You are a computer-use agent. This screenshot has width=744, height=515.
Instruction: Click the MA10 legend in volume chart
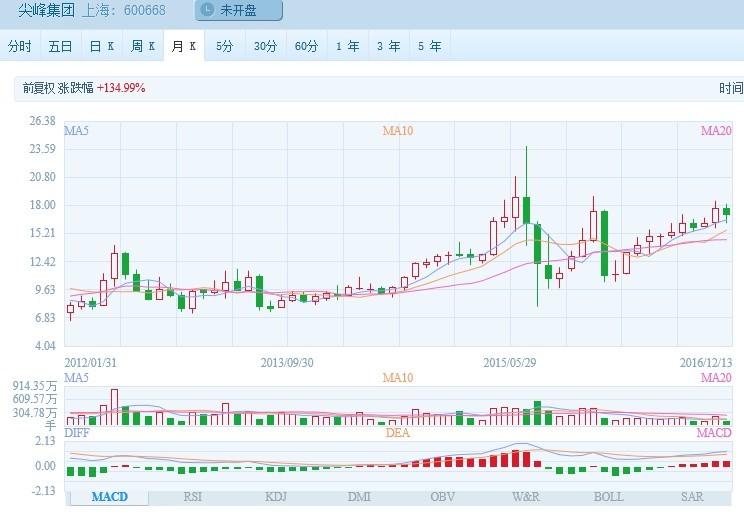(398, 378)
